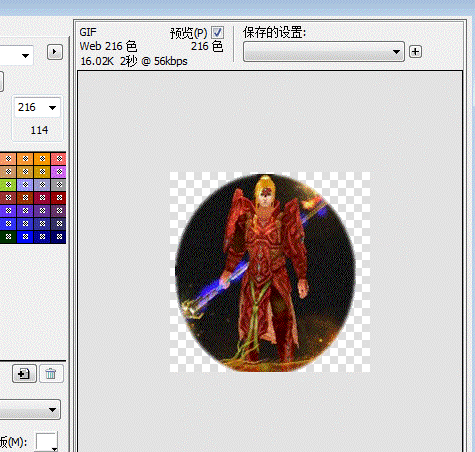Open the matte (M) color swatch dropdown
Image resolution: width=475 pixels, height=452 pixels.
[x=47, y=442]
